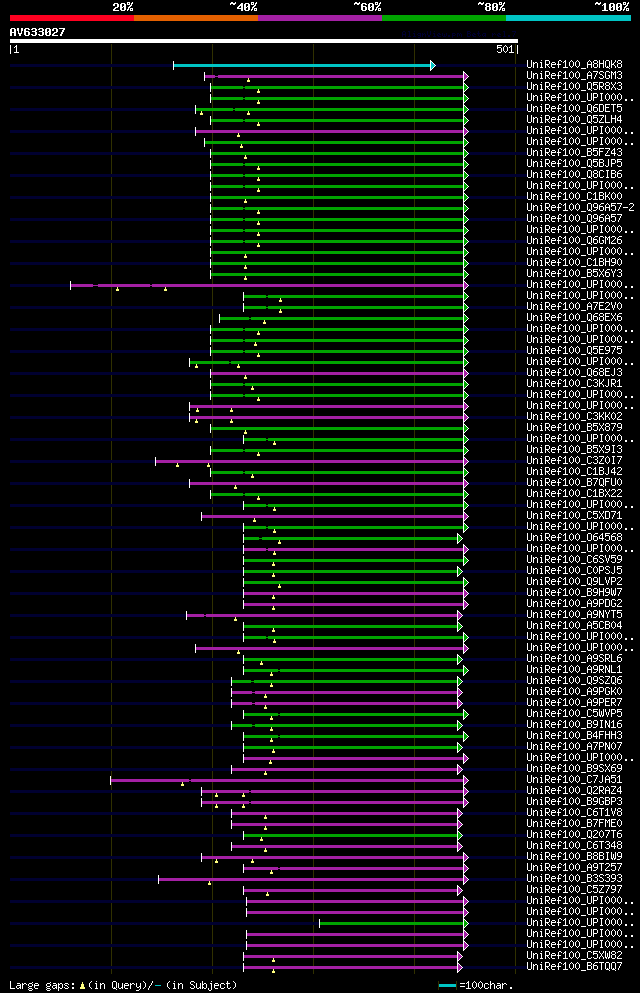This screenshot has height=993, width=640.
Task: Select the AV633027 query name label
Action: [x=37, y=32]
